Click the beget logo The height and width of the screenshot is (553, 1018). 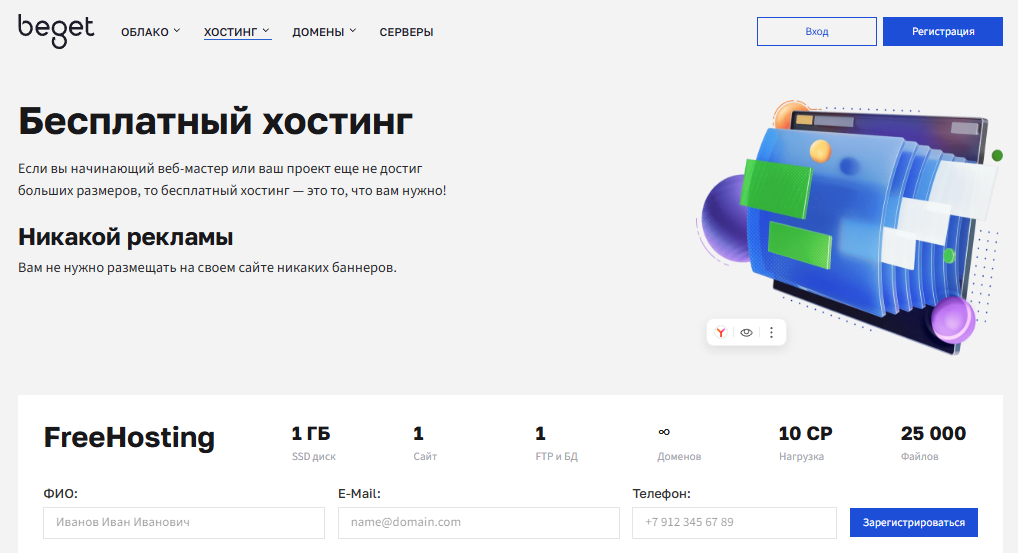pyautogui.click(x=56, y=30)
